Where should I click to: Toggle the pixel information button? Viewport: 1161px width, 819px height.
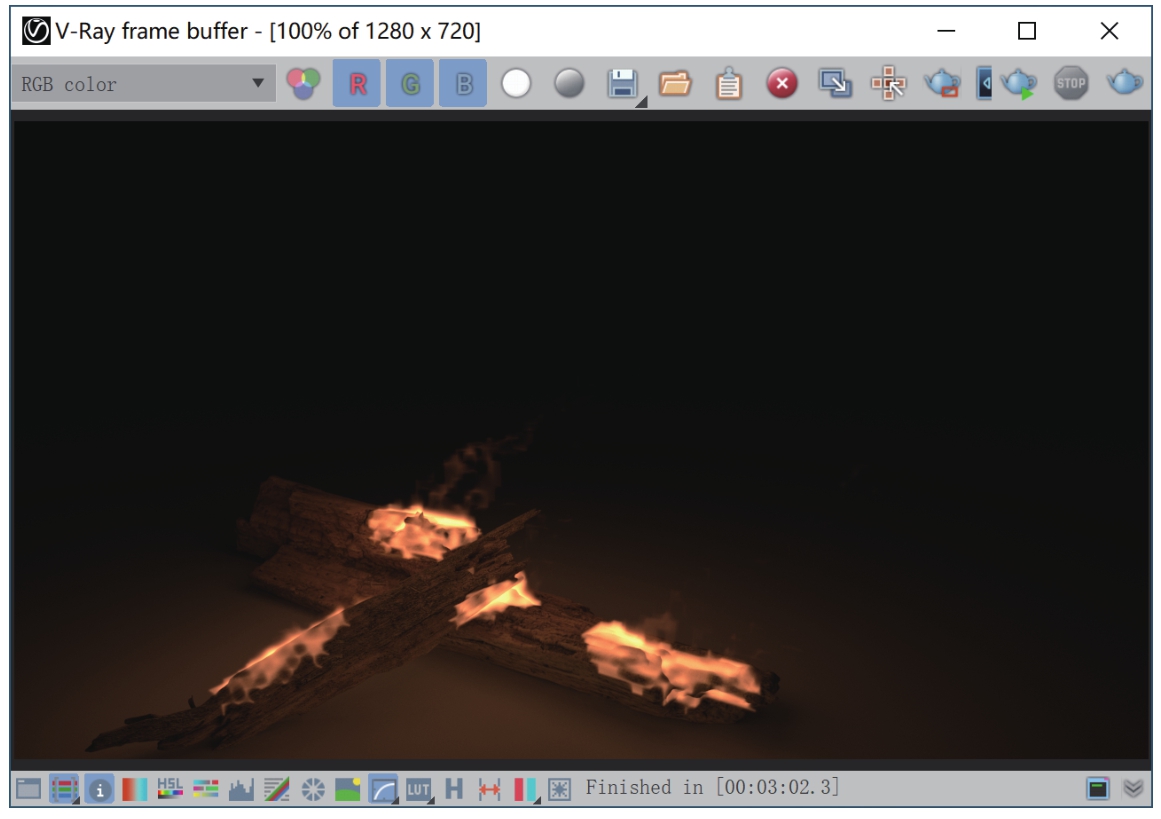click(101, 789)
